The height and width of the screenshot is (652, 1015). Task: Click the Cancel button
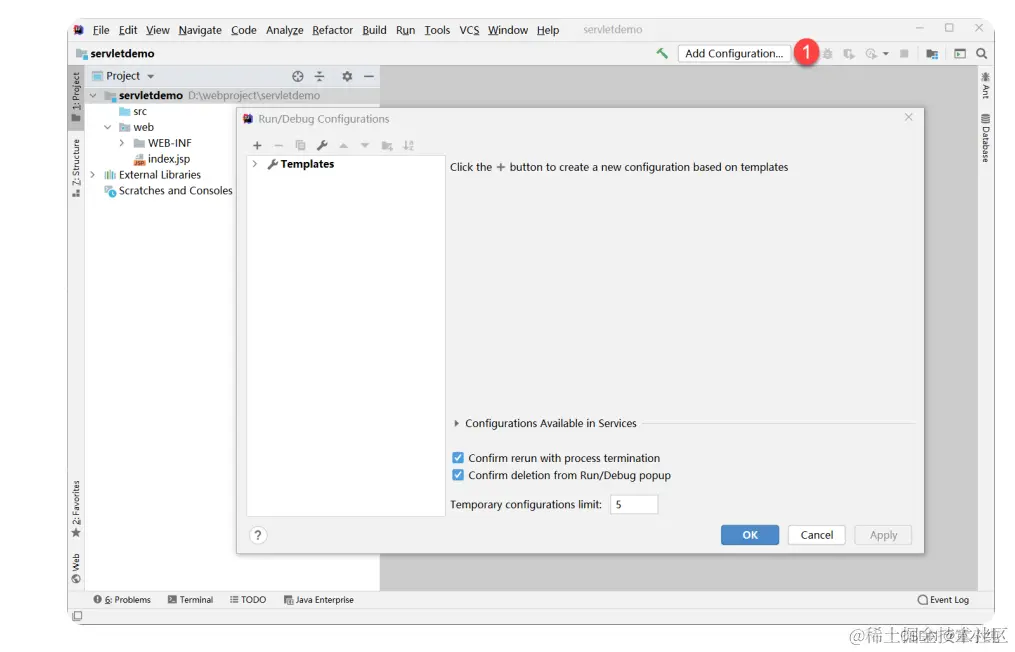tap(817, 535)
